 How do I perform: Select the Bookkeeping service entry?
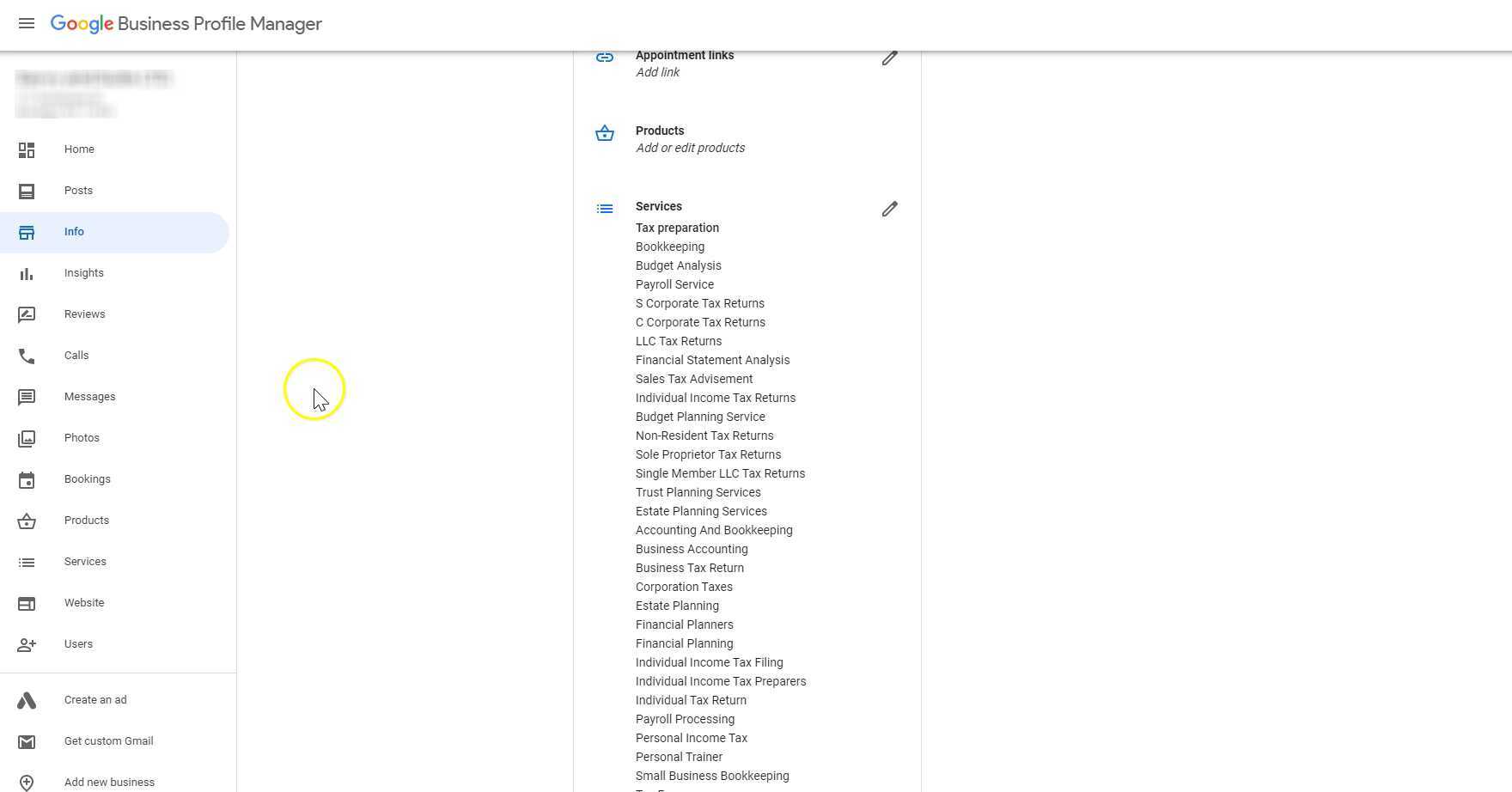pyautogui.click(x=669, y=247)
